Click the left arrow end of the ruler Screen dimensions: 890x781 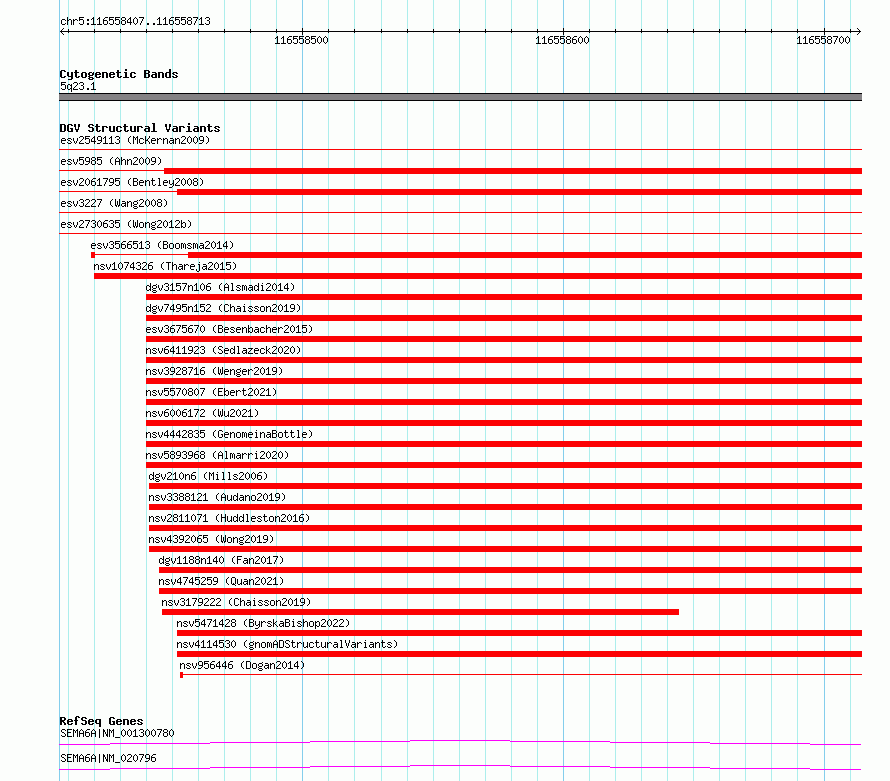coord(63,31)
